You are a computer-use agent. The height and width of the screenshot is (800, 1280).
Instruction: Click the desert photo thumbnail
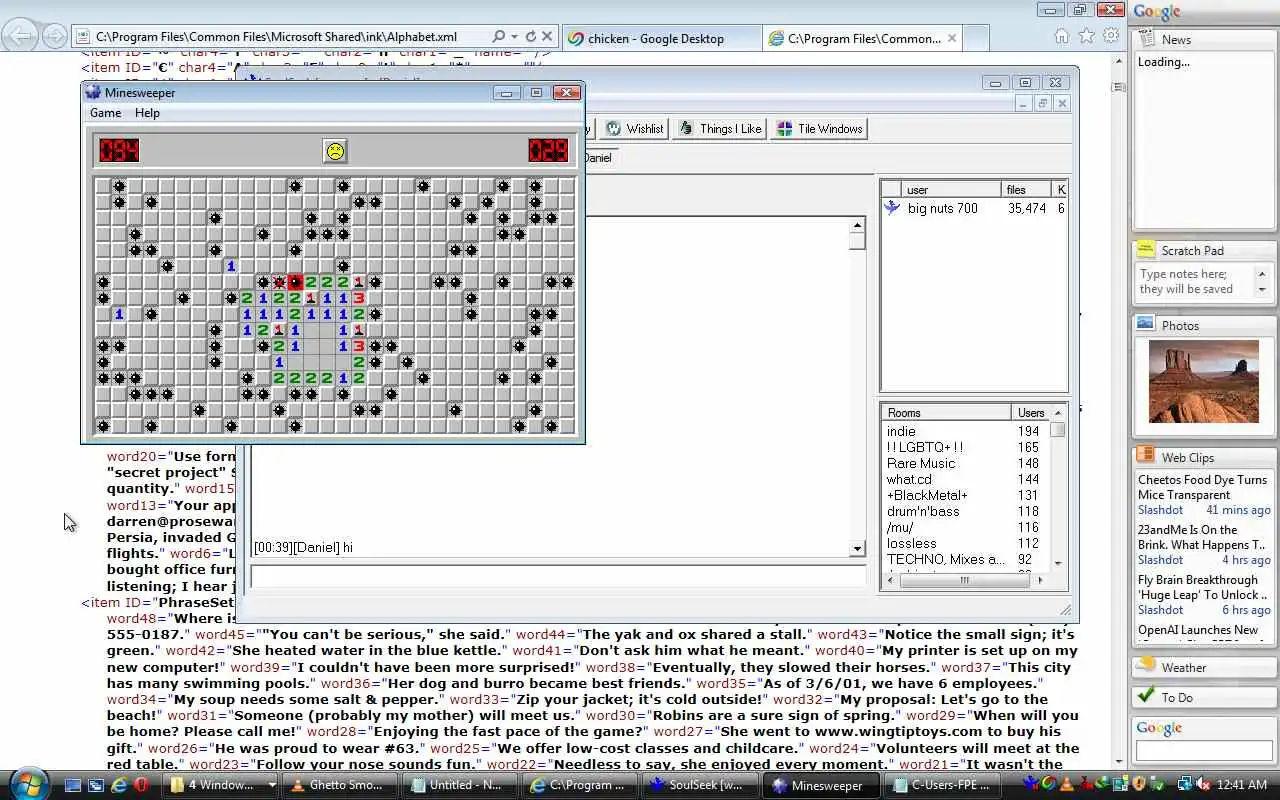[1204, 381]
